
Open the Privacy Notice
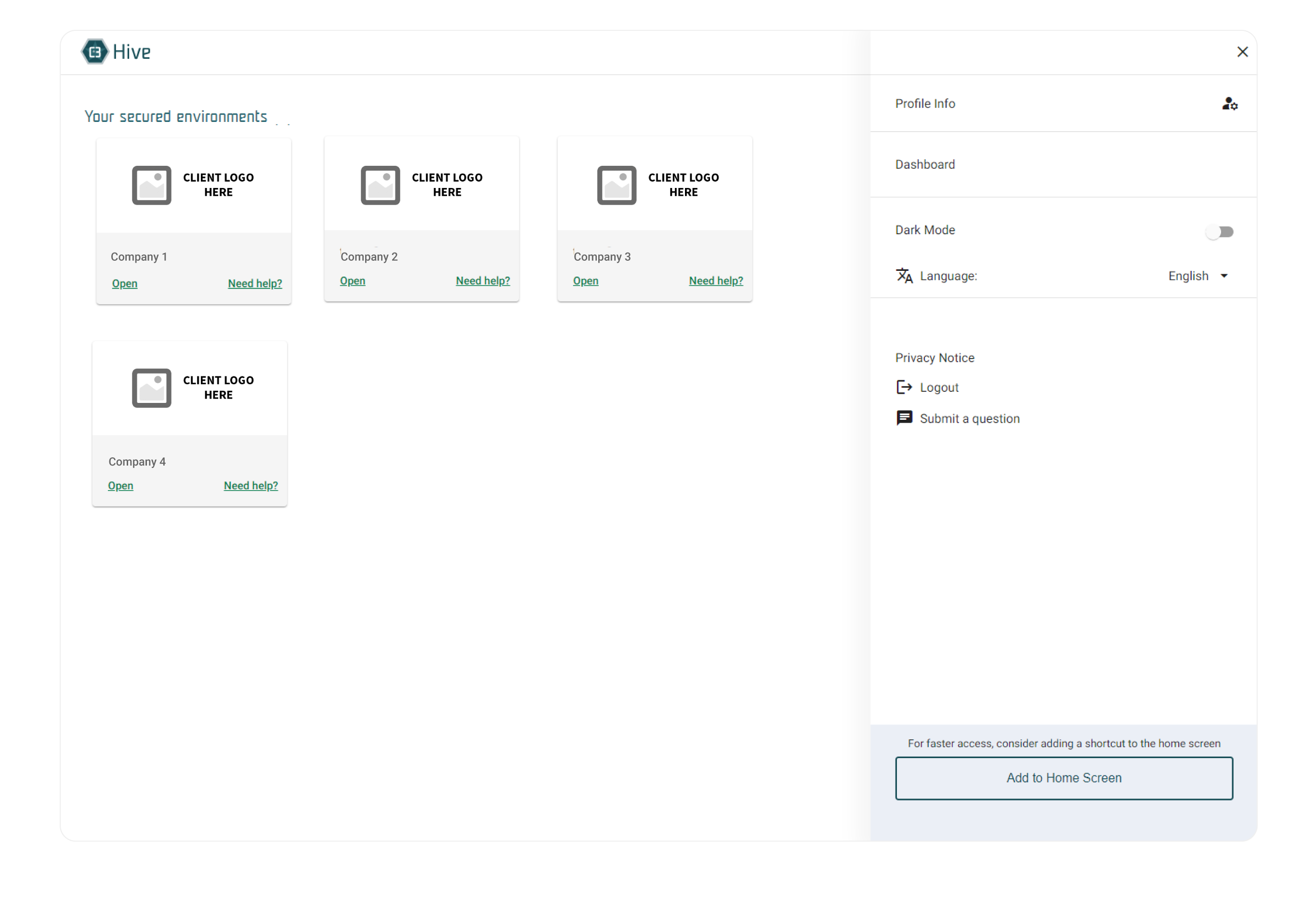[934, 358]
